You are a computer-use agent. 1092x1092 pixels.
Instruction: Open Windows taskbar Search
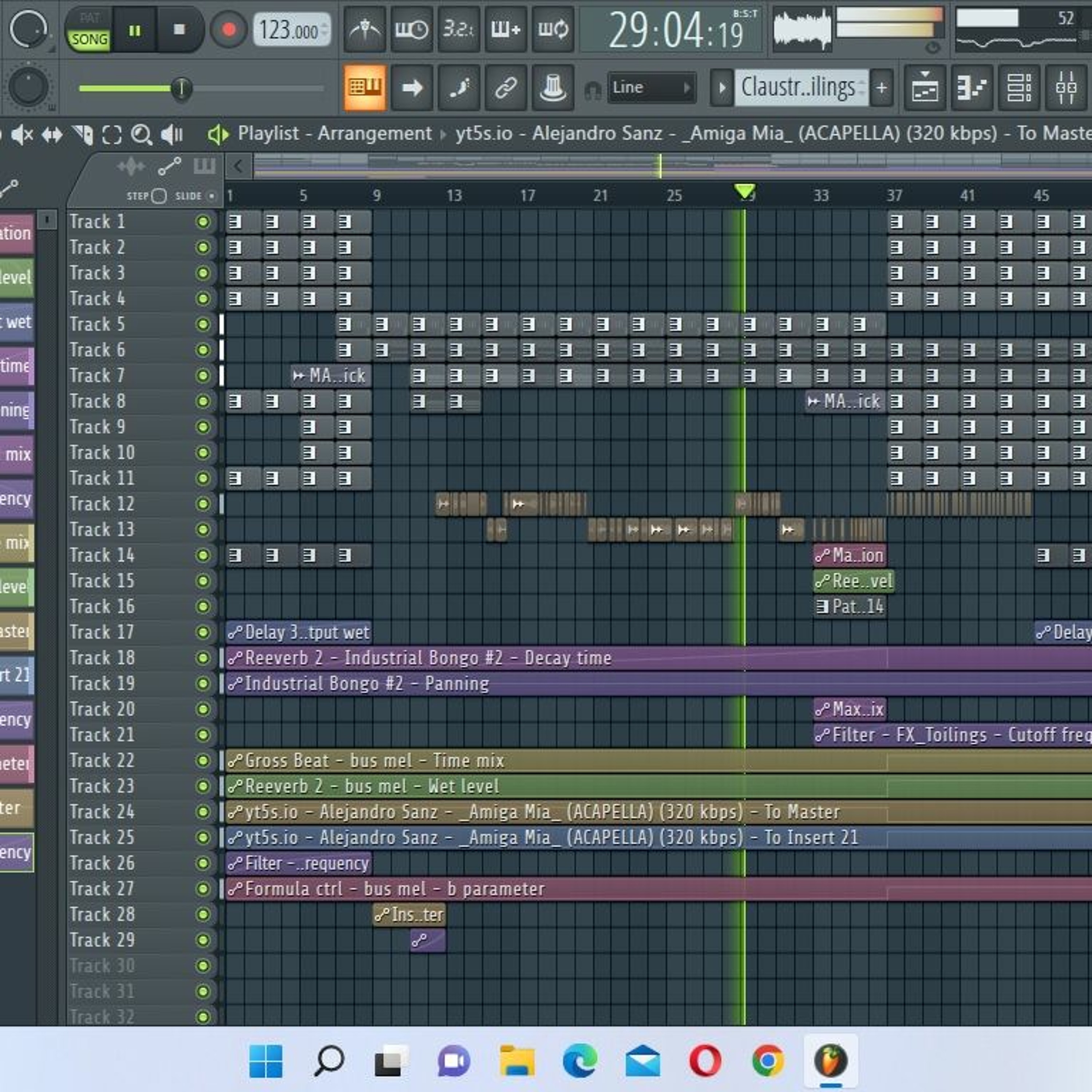coord(329,1061)
